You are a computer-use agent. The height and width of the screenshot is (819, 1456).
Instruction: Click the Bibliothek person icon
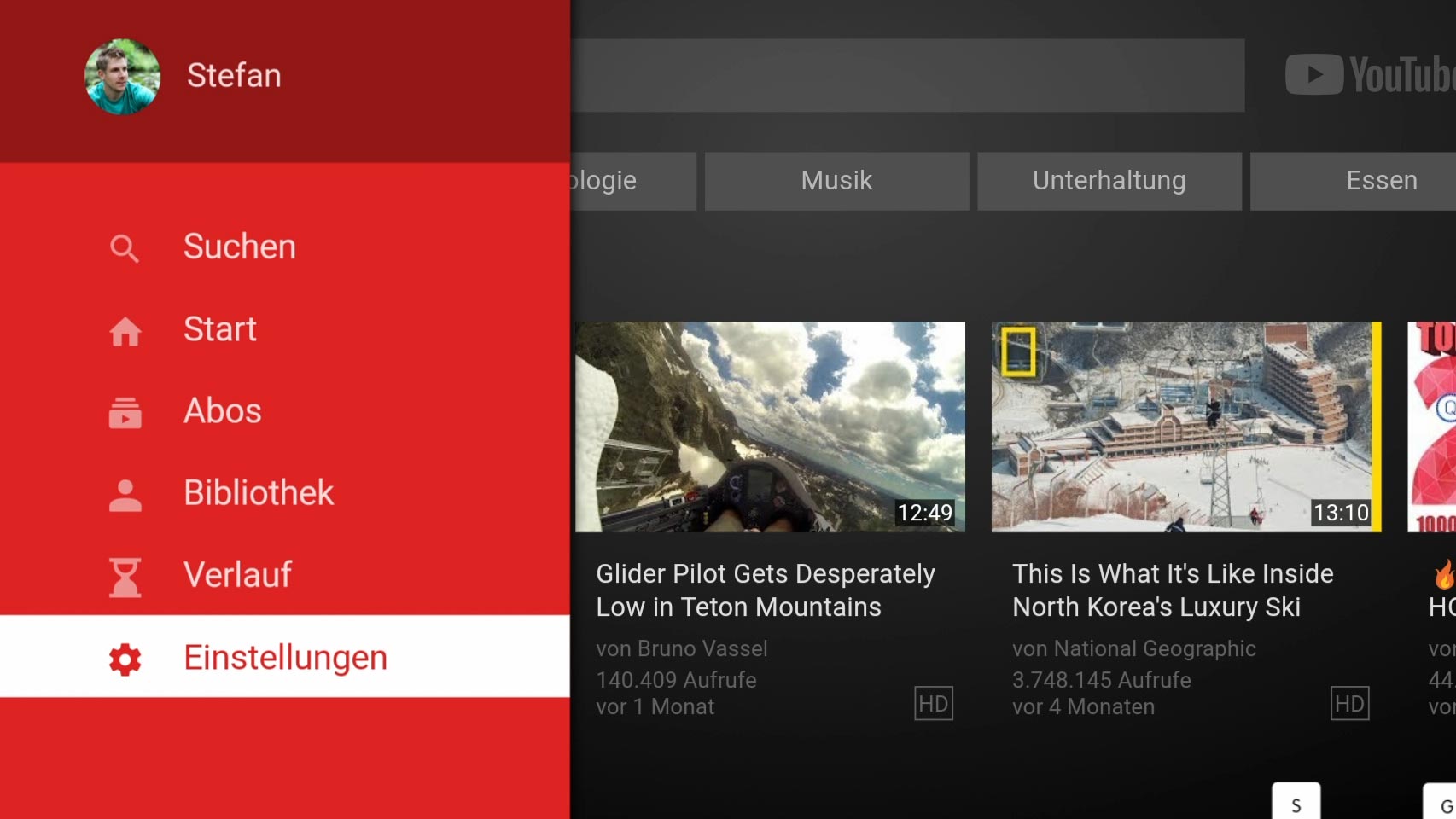(125, 495)
